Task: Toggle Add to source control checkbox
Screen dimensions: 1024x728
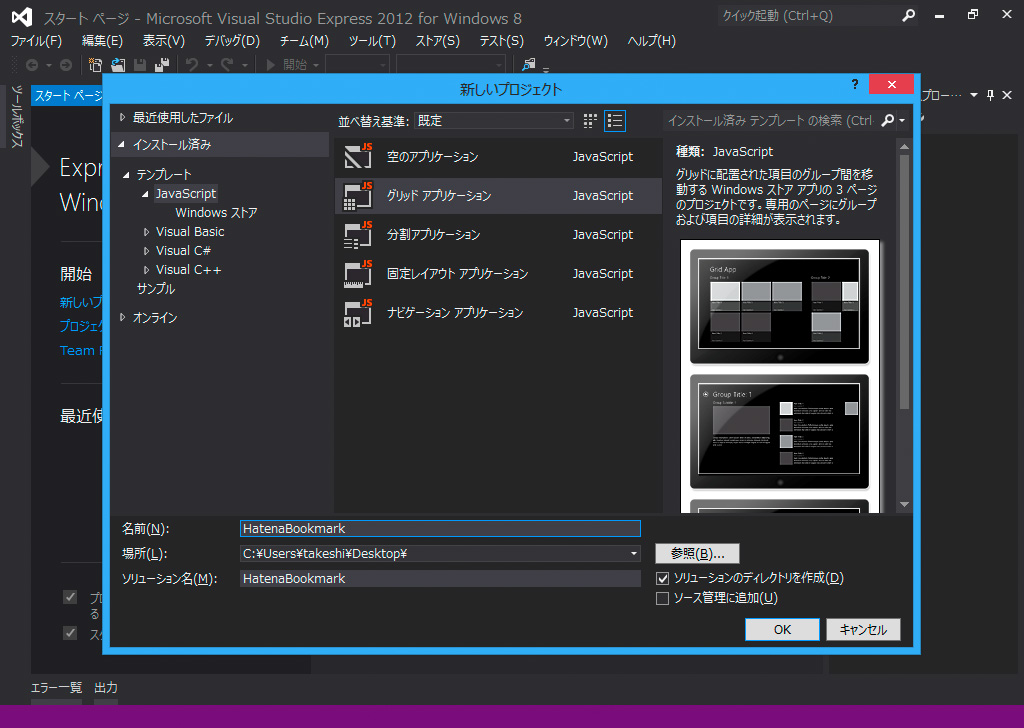Action: pos(662,598)
